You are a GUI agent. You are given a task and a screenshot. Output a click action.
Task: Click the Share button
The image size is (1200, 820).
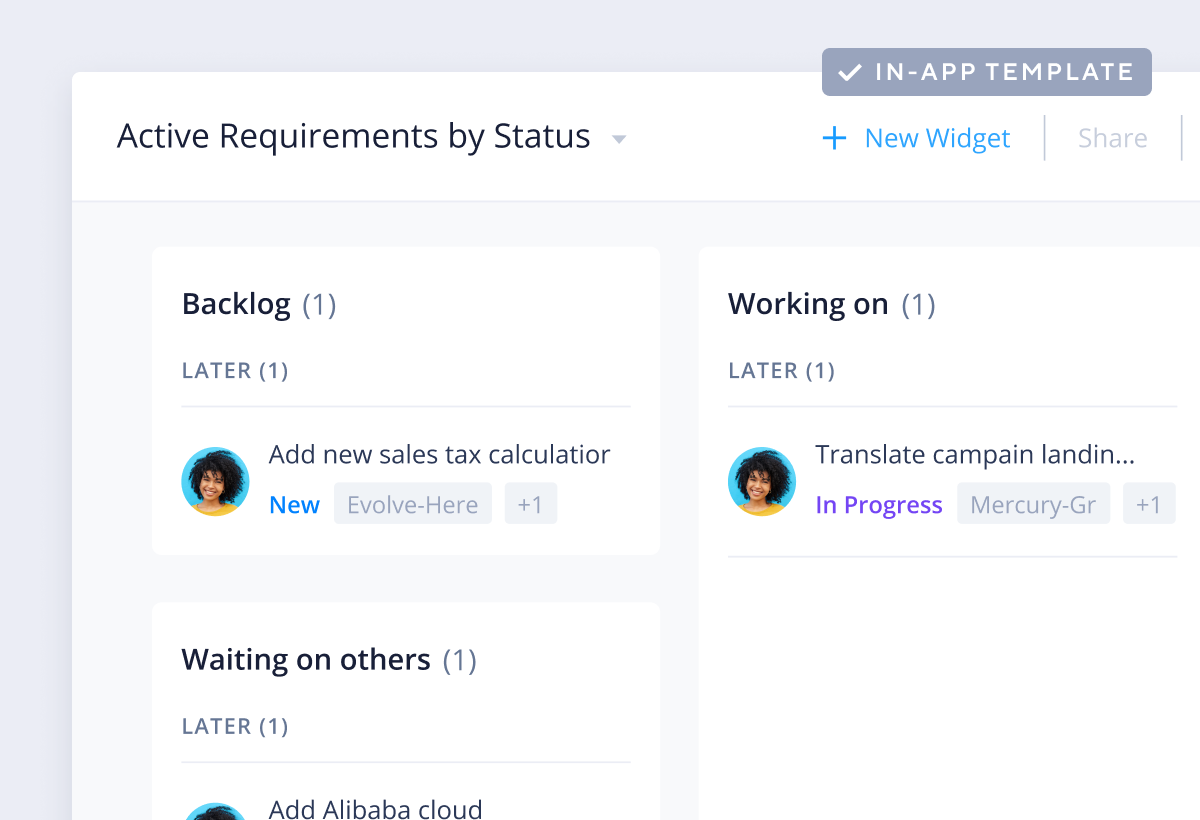[x=1112, y=138]
